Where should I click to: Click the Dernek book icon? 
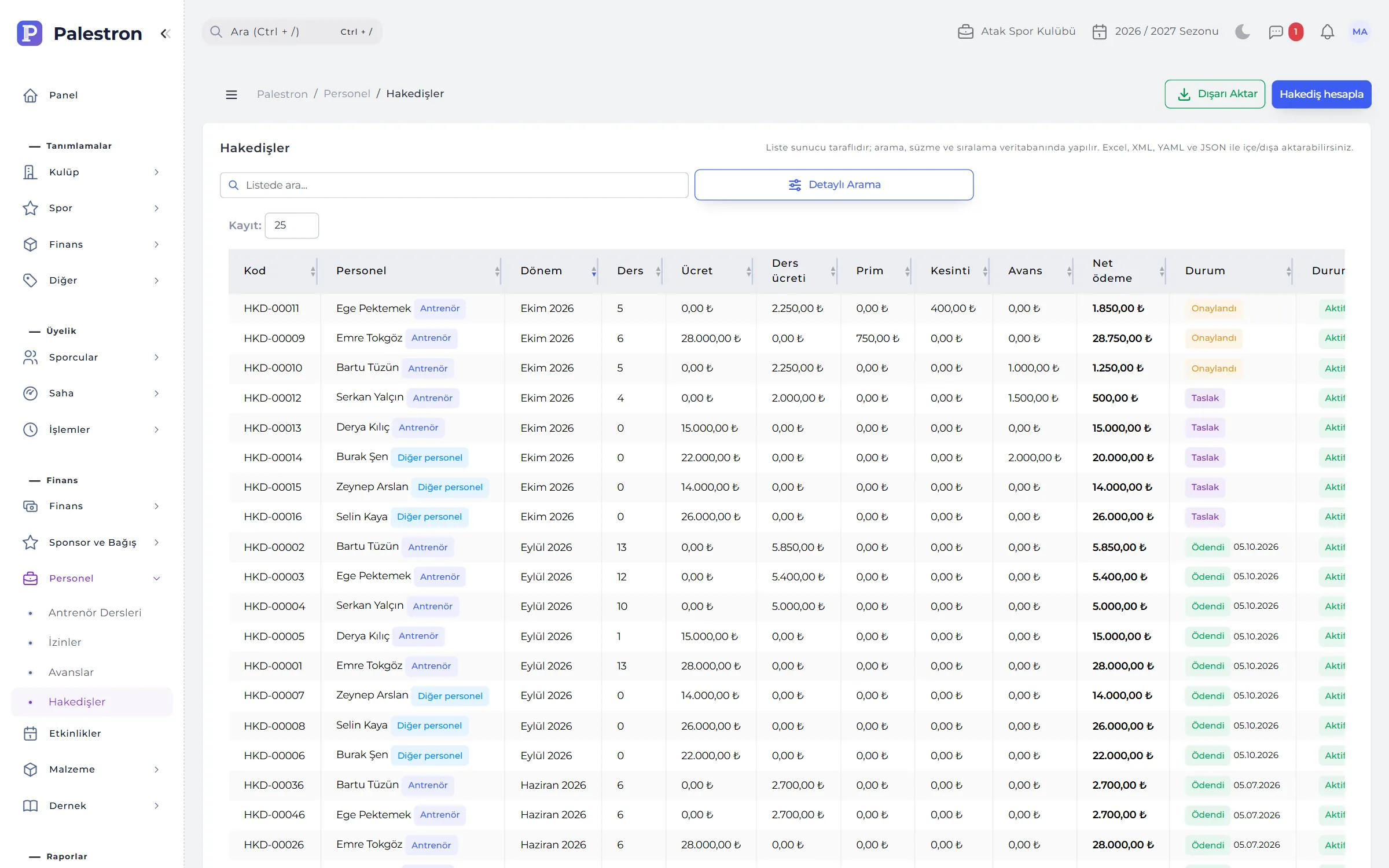click(30, 806)
